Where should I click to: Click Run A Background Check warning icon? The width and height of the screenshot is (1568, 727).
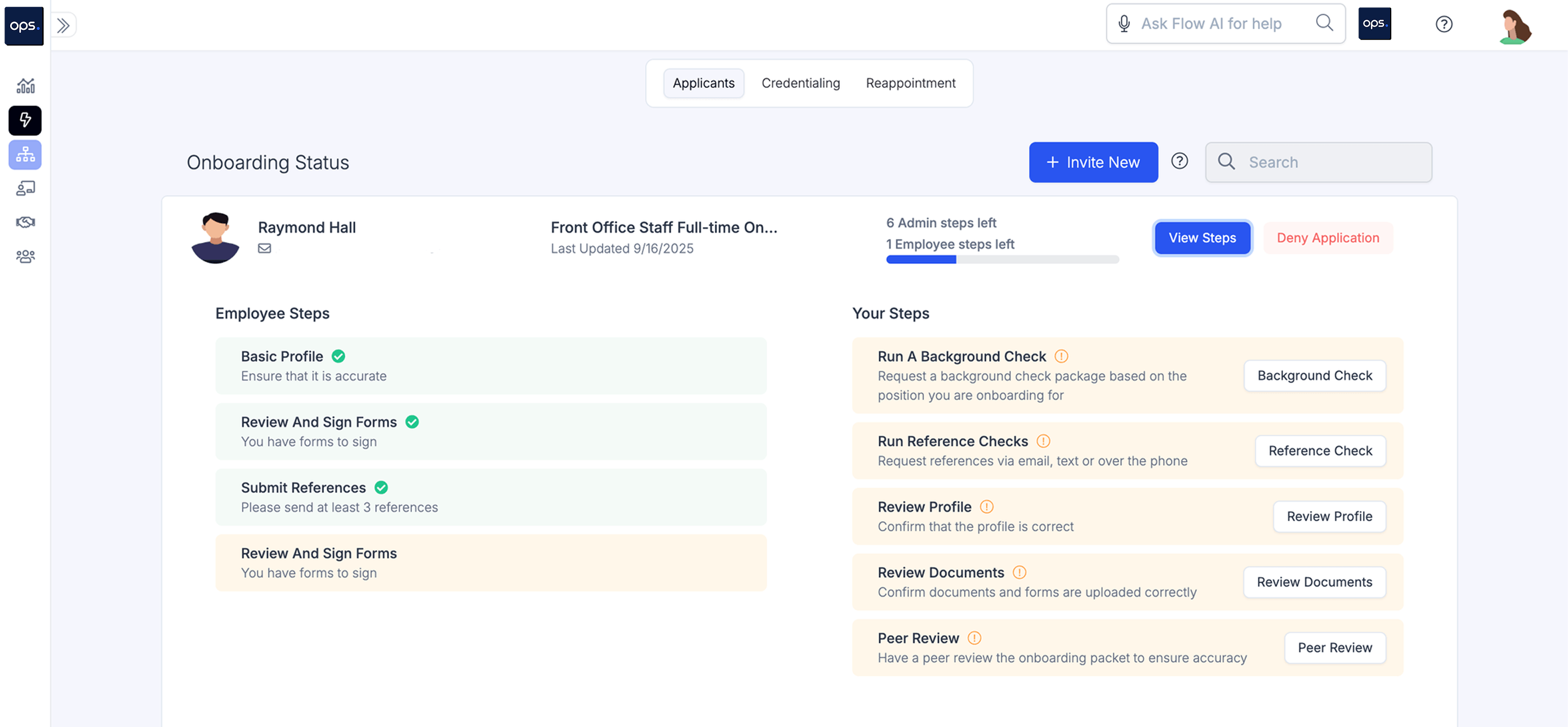[1061, 356]
